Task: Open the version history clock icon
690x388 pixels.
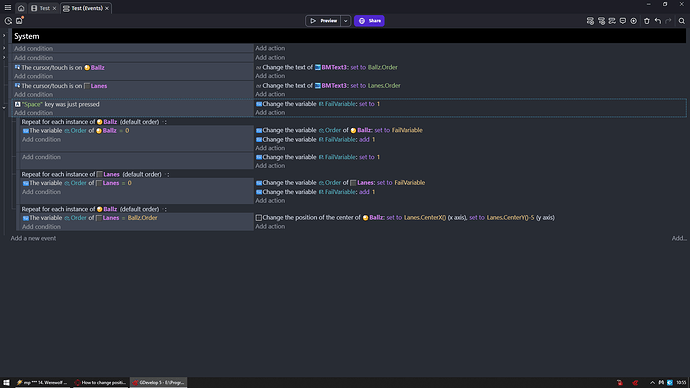Action: (x=8, y=21)
